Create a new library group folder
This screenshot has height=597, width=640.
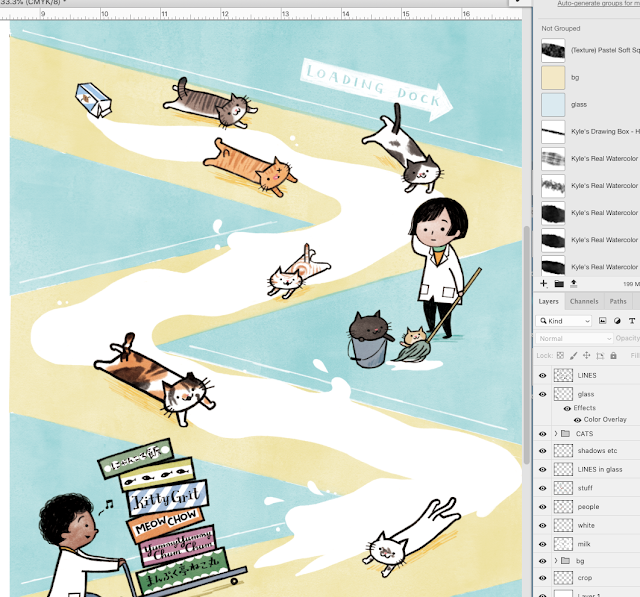[x=559, y=283]
